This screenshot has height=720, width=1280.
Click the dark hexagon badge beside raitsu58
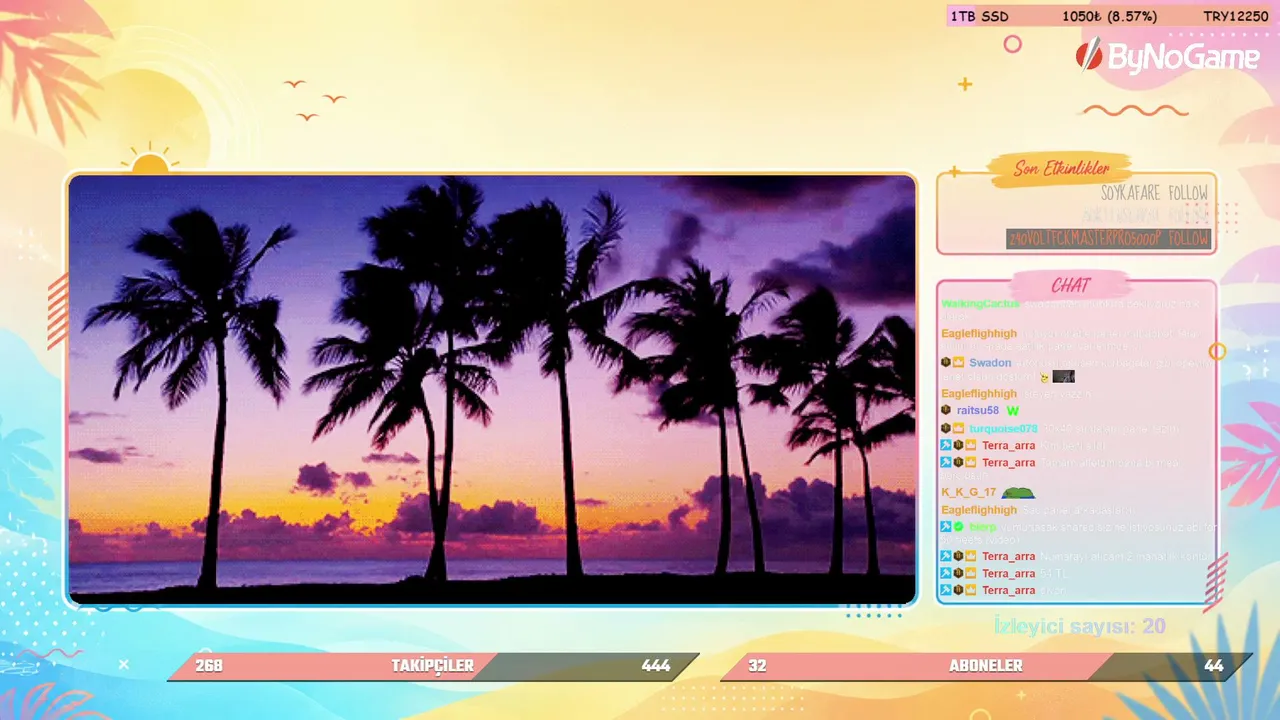[x=946, y=410]
